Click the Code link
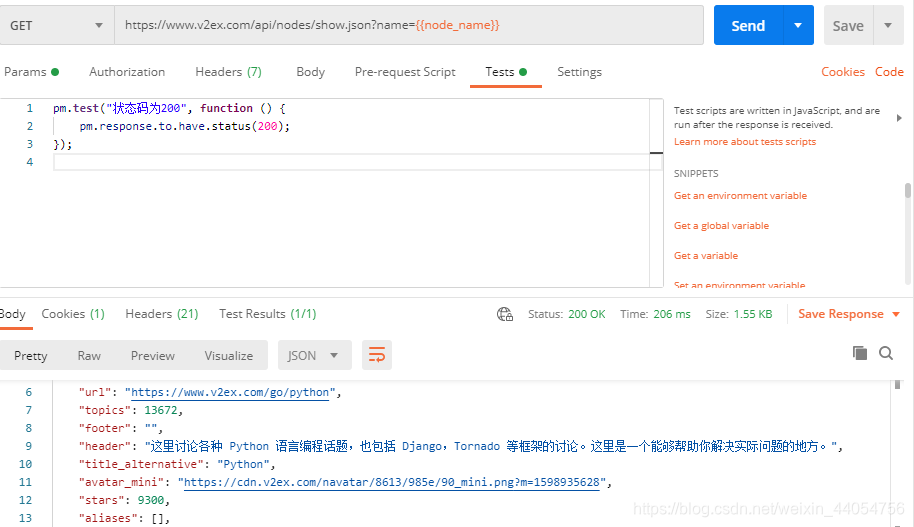This screenshot has width=914, height=527. (x=889, y=72)
